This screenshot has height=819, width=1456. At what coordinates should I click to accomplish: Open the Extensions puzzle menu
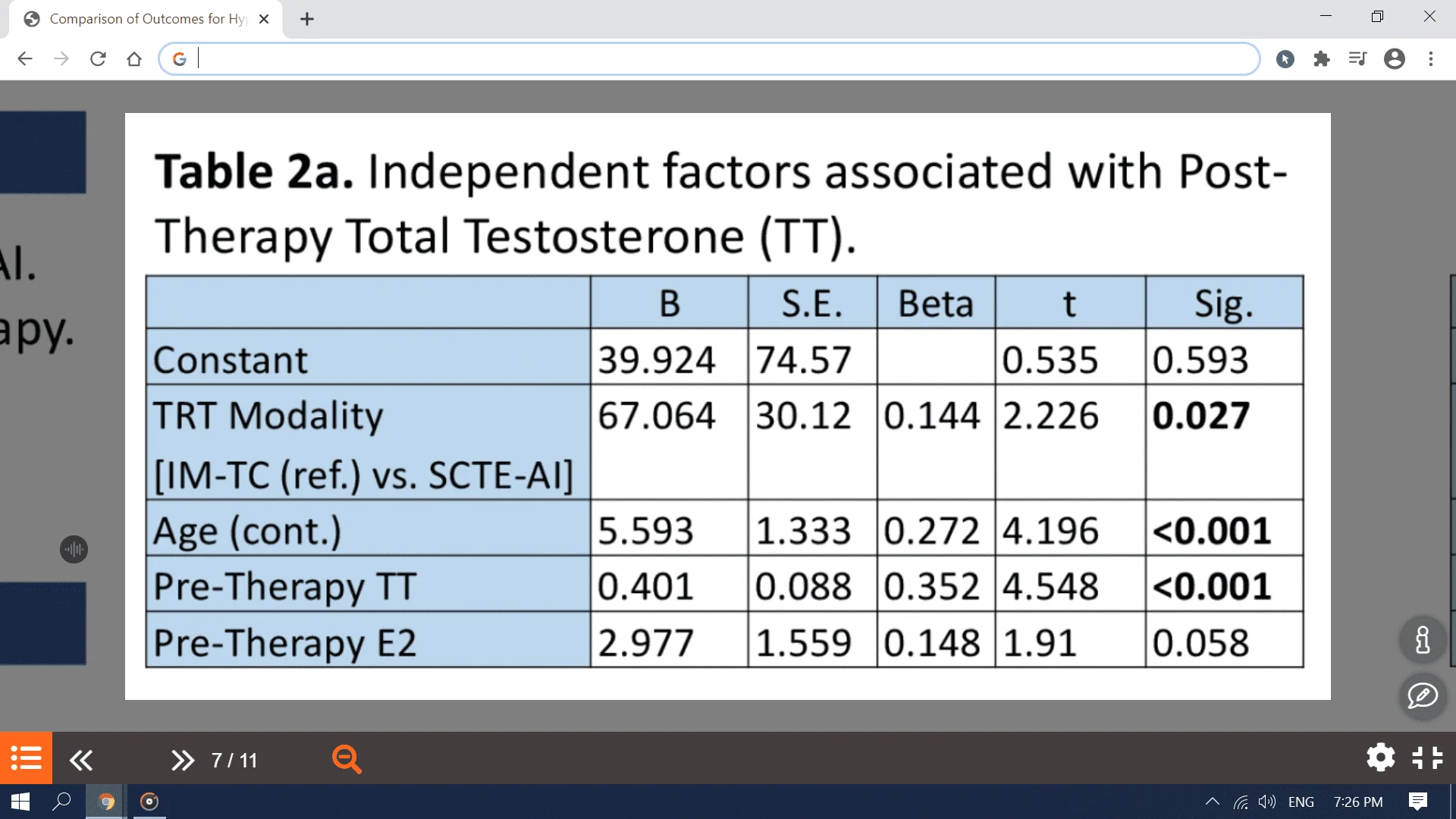1322,58
